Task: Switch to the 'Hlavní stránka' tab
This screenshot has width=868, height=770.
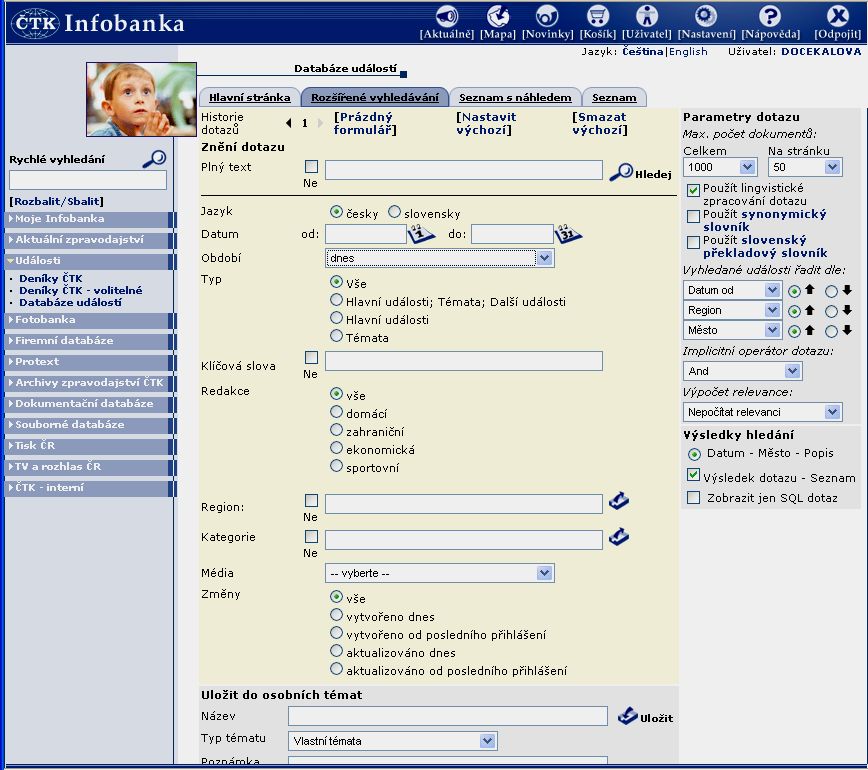Action: (x=249, y=98)
